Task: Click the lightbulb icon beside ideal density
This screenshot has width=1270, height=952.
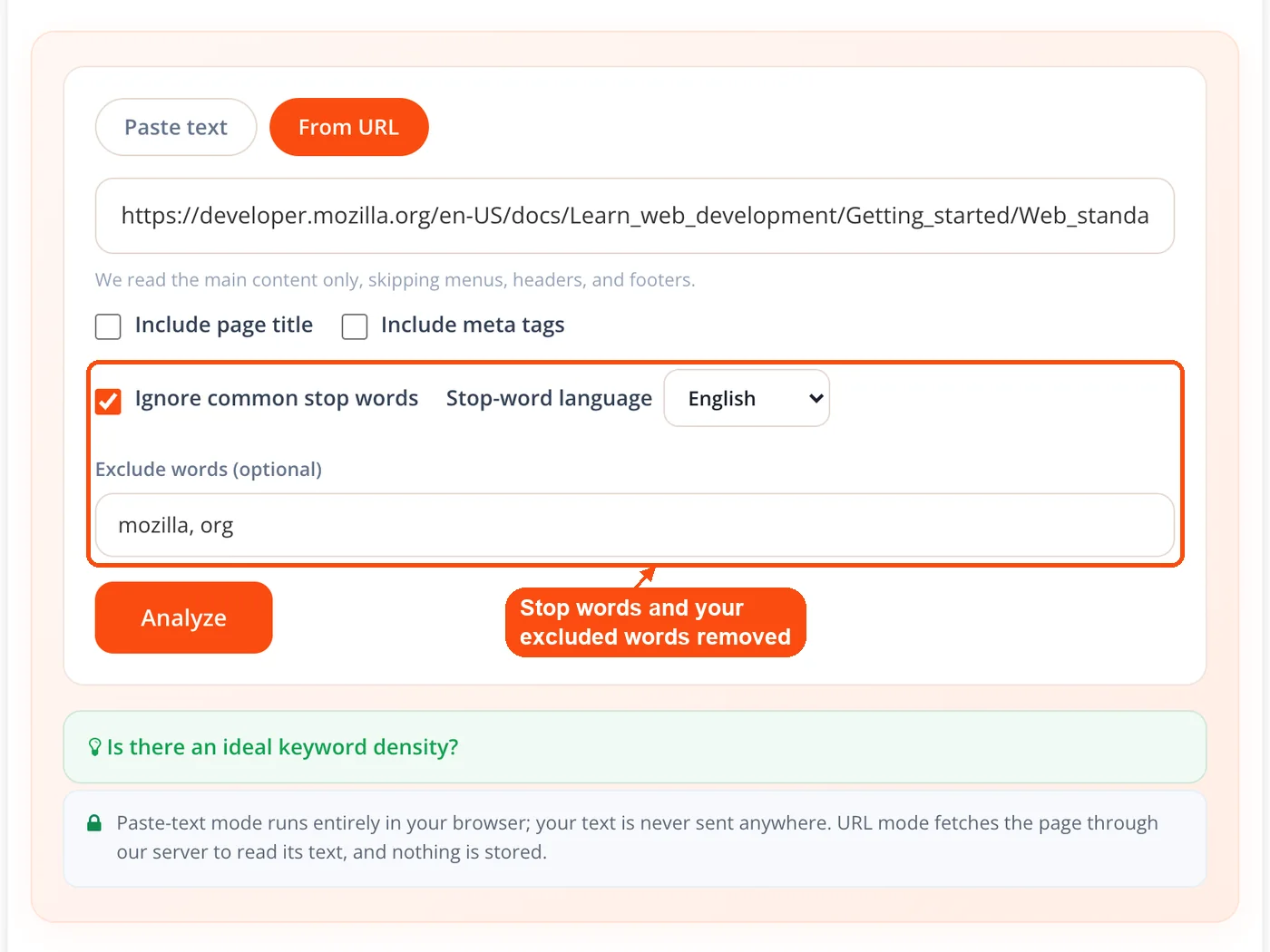Action: (x=94, y=747)
